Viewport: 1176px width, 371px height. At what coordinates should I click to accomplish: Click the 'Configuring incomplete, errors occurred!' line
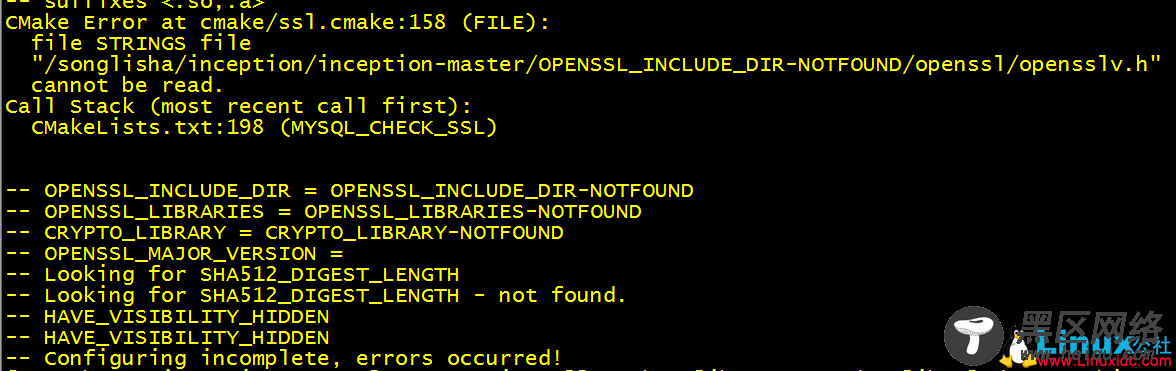click(284, 358)
